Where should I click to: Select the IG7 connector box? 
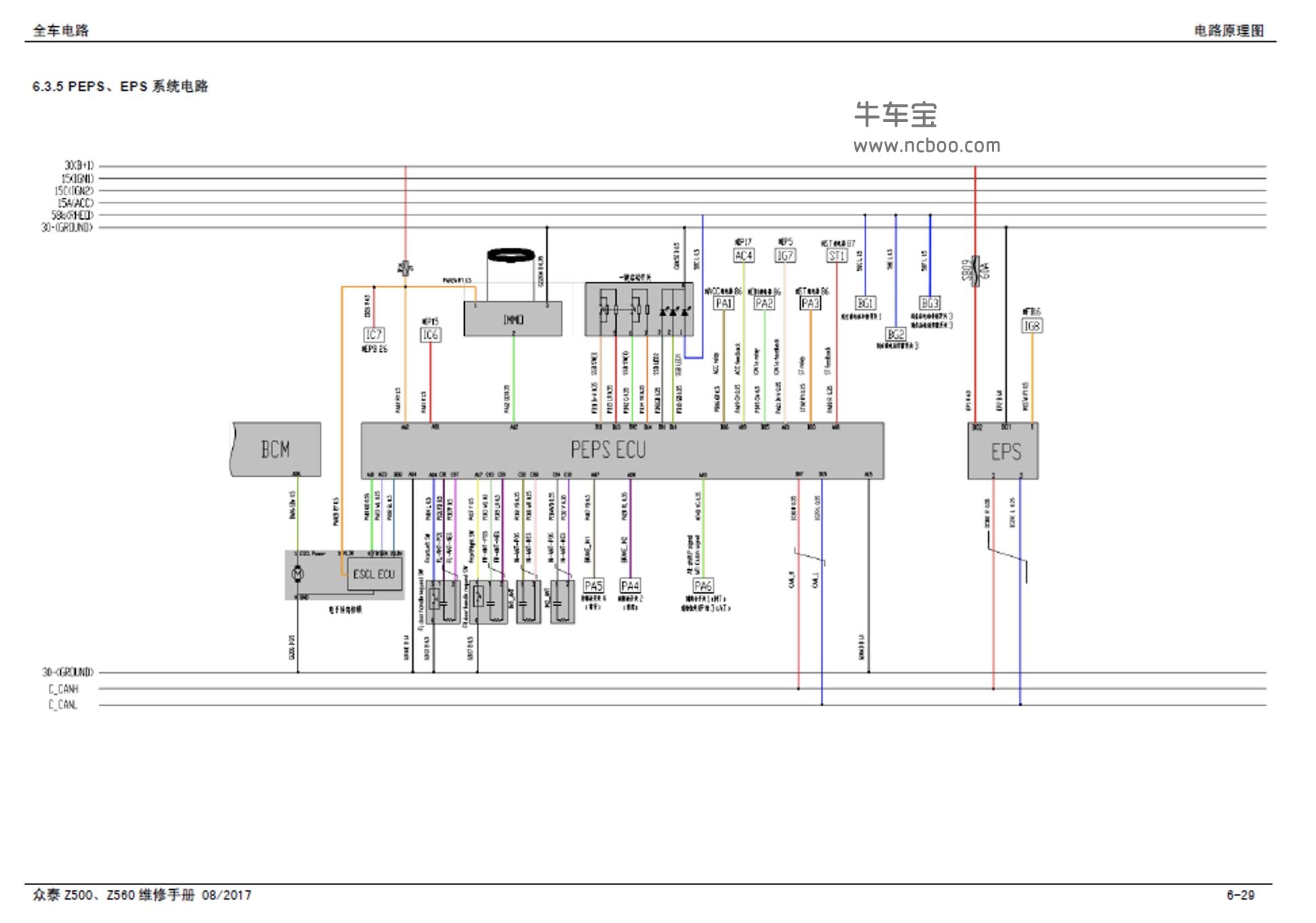pos(785,255)
